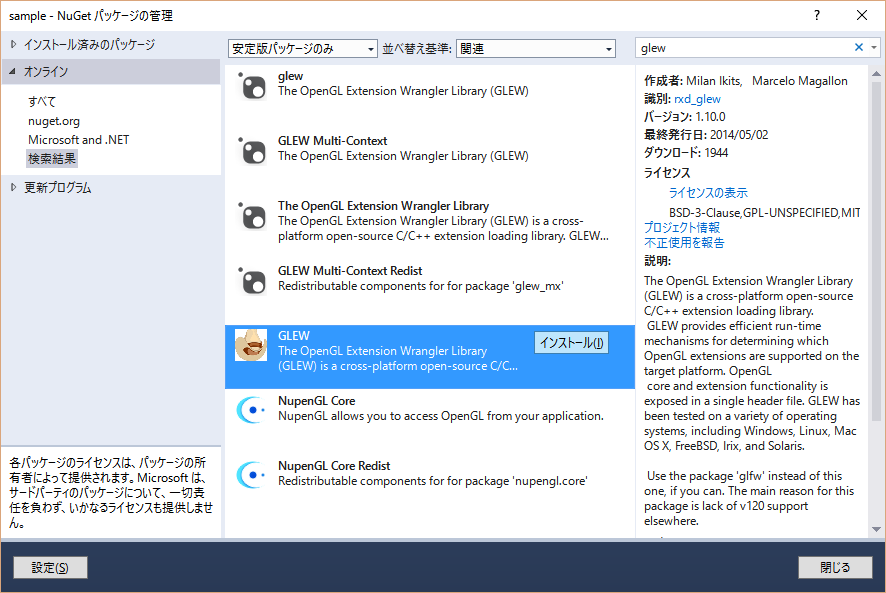Select GLEW Multi-Context Redist title

pyautogui.click(x=350, y=271)
